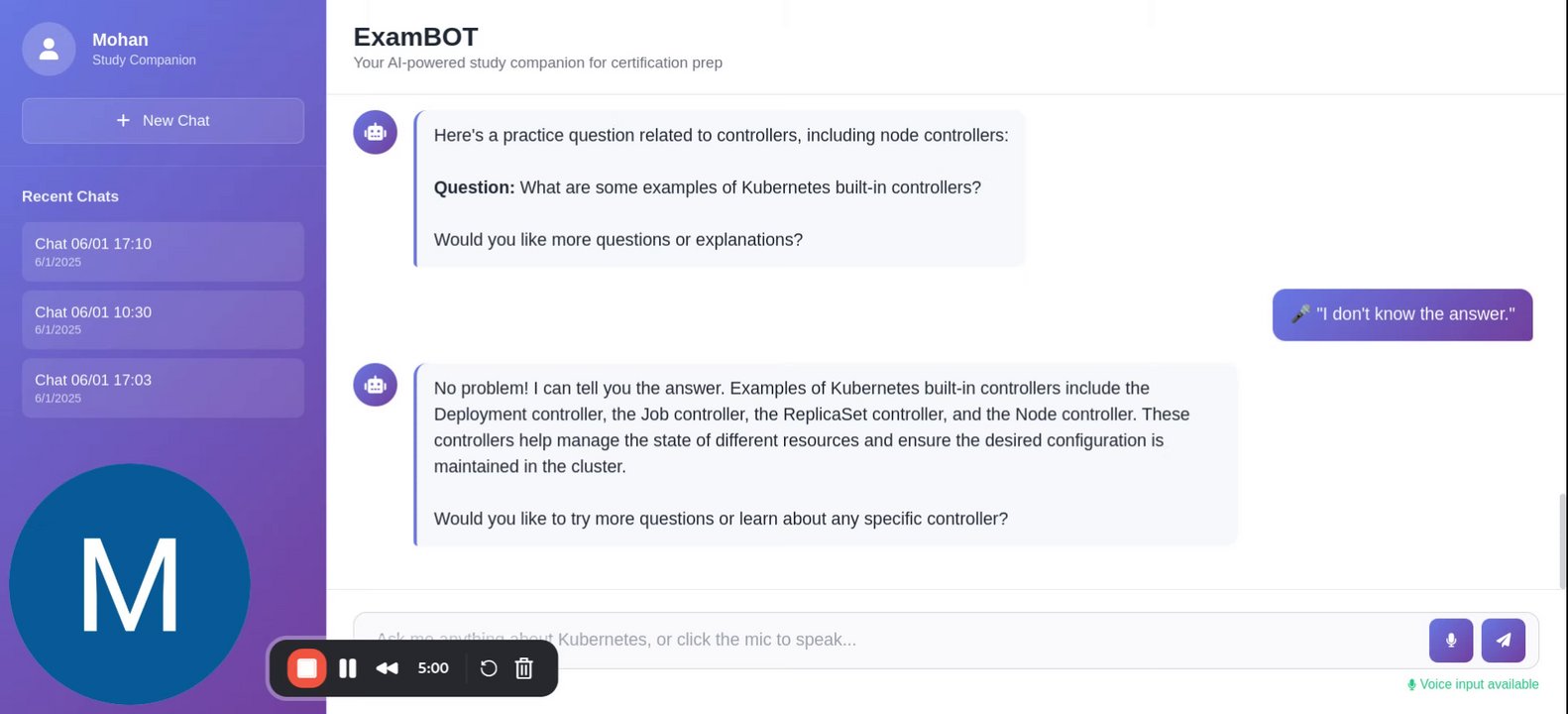Click the paper plane send button

tap(1503, 641)
